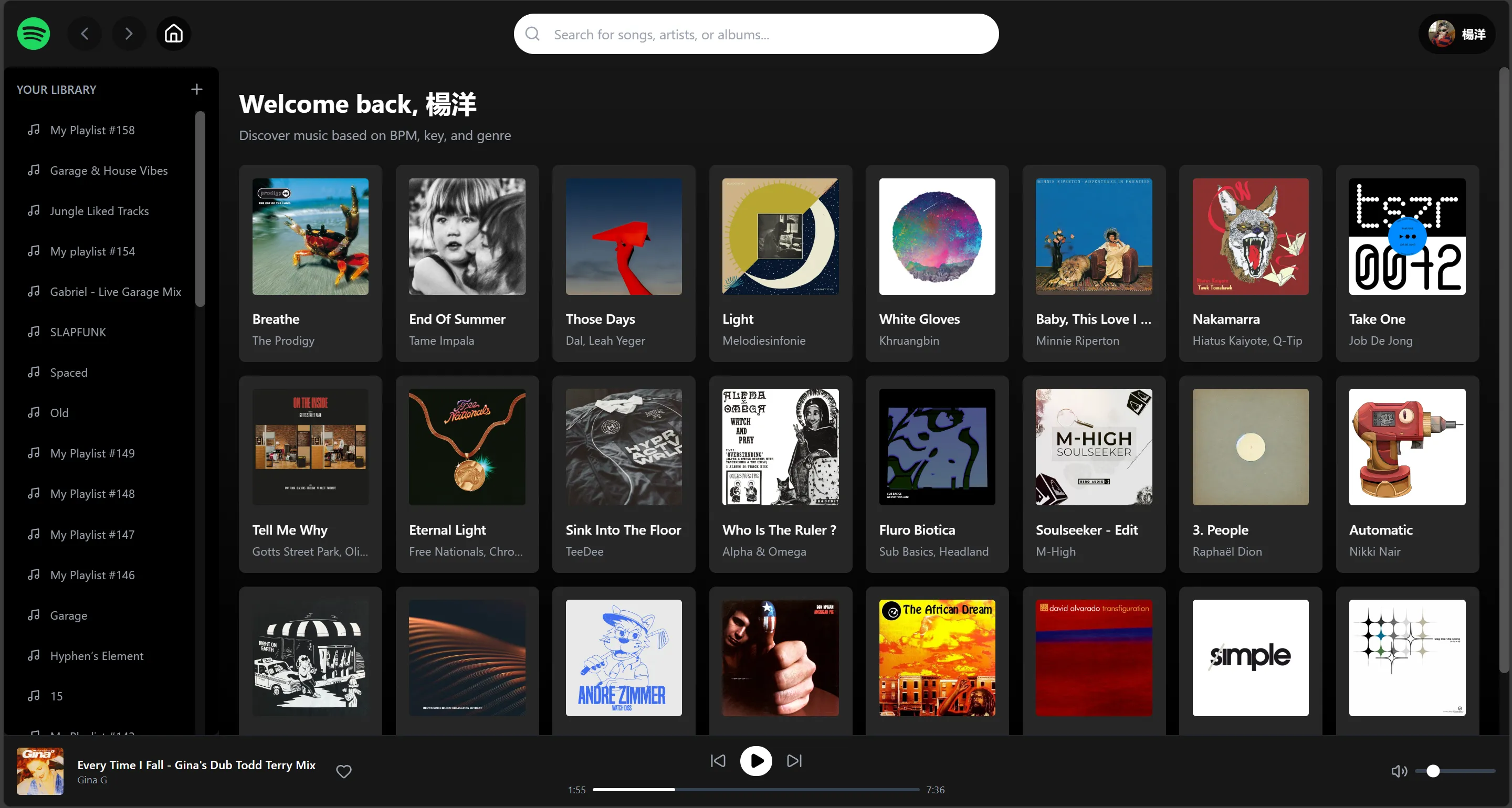Open Who Is The Ruler ? cover
1512x808 pixels.
(781, 447)
